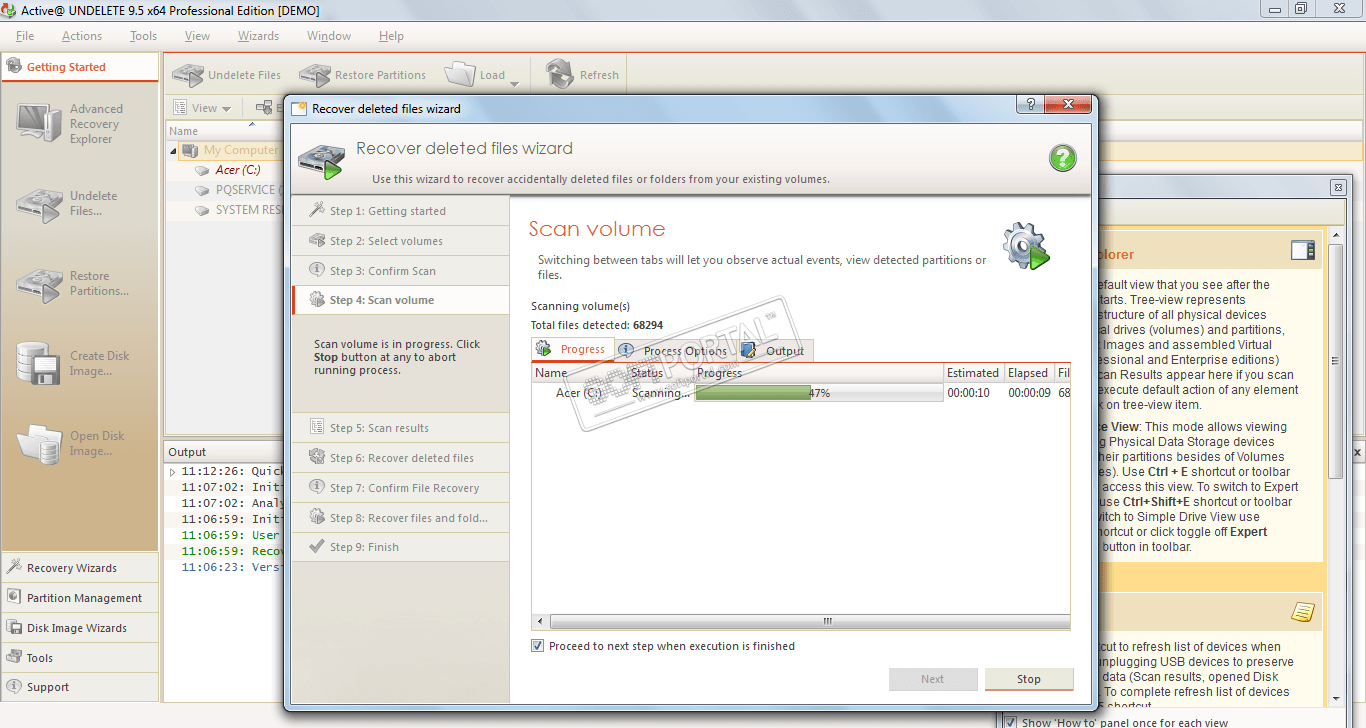
Task: Click the Estimated column header
Action: click(x=973, y=373)
